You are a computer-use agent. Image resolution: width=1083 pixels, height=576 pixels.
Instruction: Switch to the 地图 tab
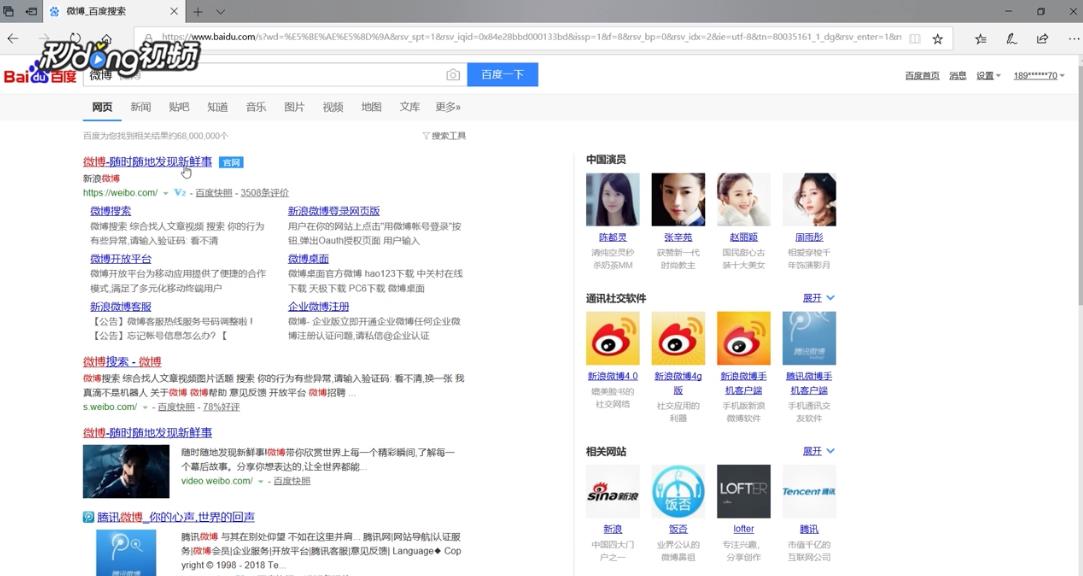pos(371,107)
